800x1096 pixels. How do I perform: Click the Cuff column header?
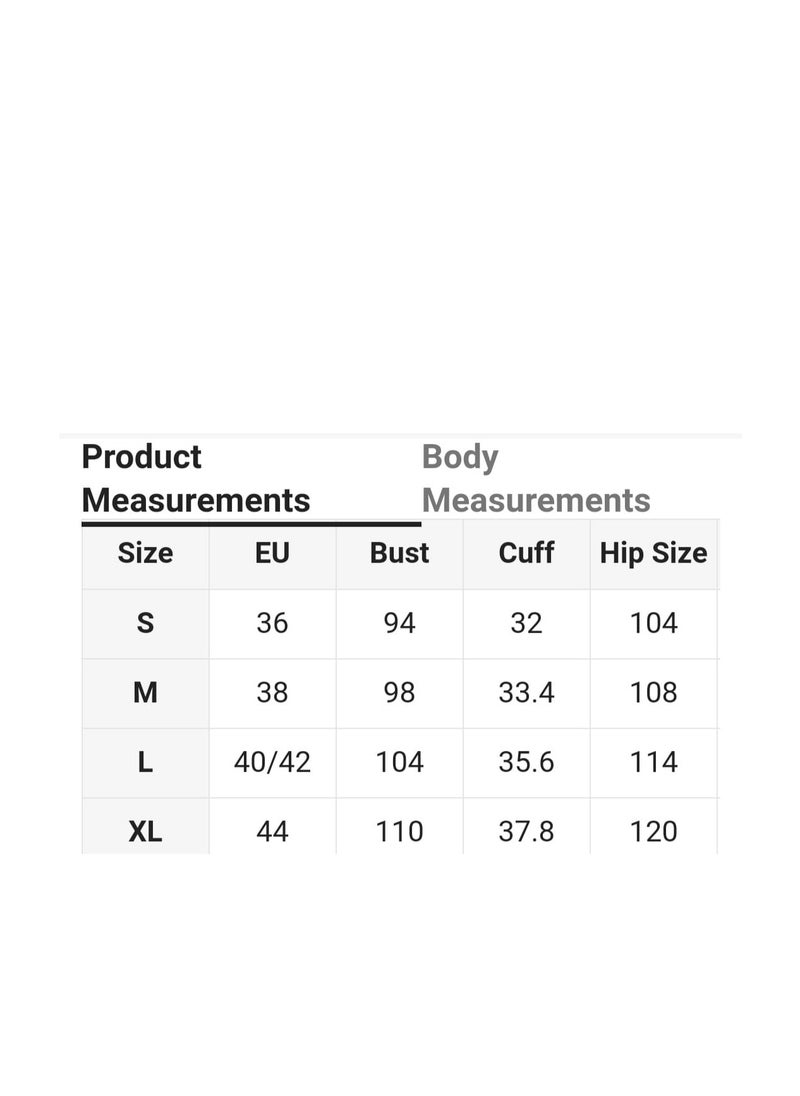click(526, 553)
